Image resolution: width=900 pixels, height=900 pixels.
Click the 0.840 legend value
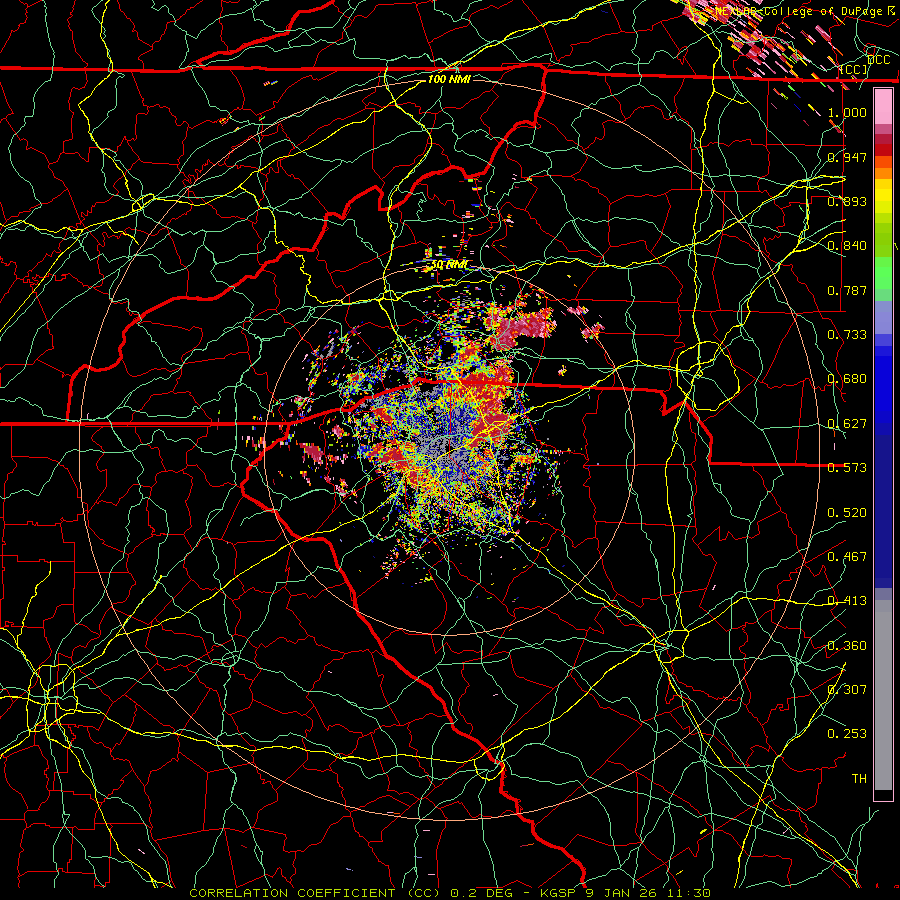(847, 246)
